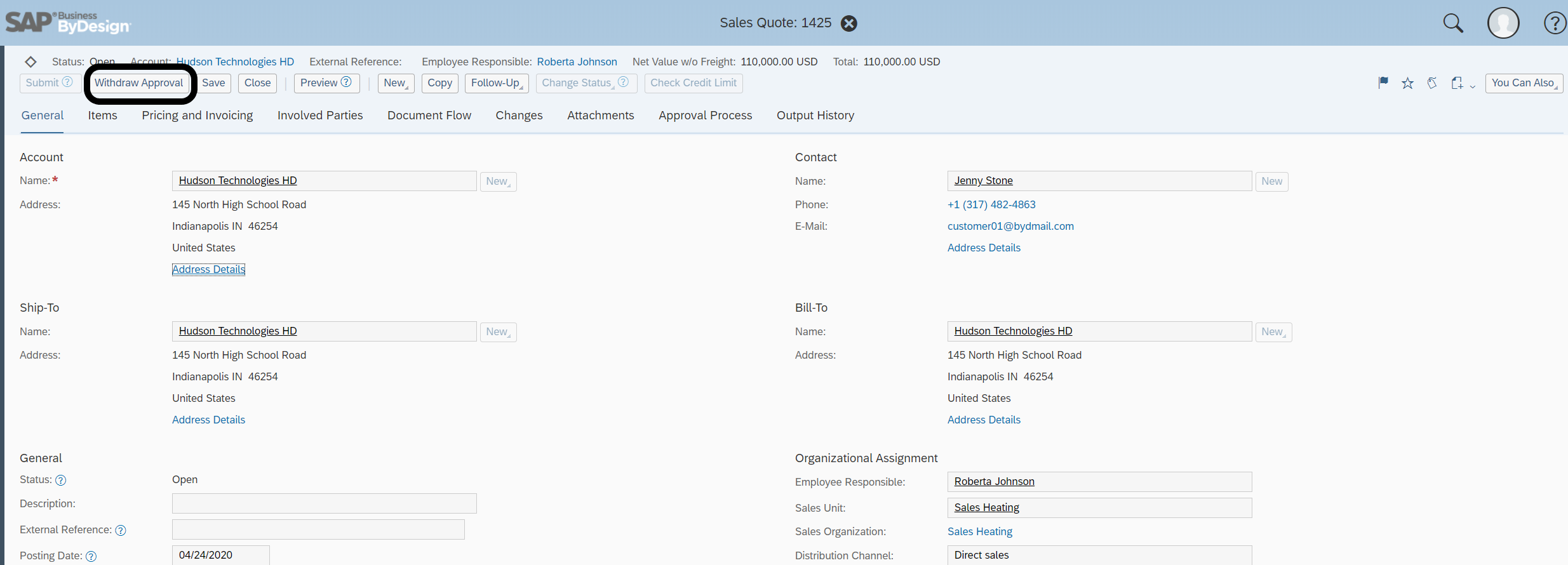1568x565 pixels.
Task: Flag this sales quote
Action: [1383, 83]
